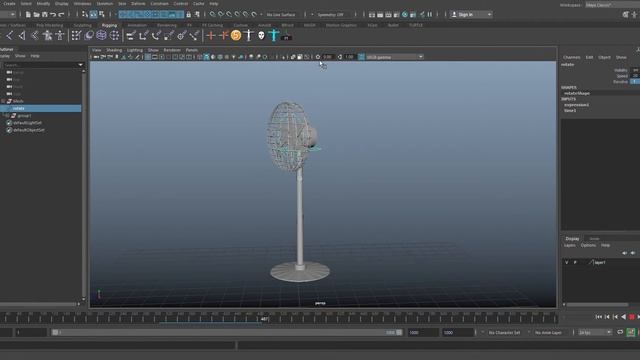Open the Outliner search filter dropdown arrow
This screenshot has width=640, height=360.
80,65
